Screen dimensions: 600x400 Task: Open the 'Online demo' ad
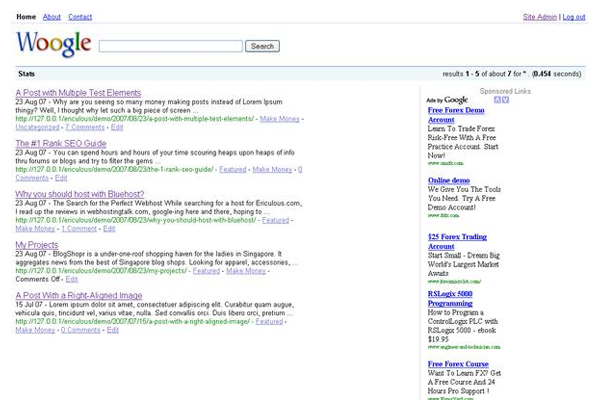click(449, 180)
